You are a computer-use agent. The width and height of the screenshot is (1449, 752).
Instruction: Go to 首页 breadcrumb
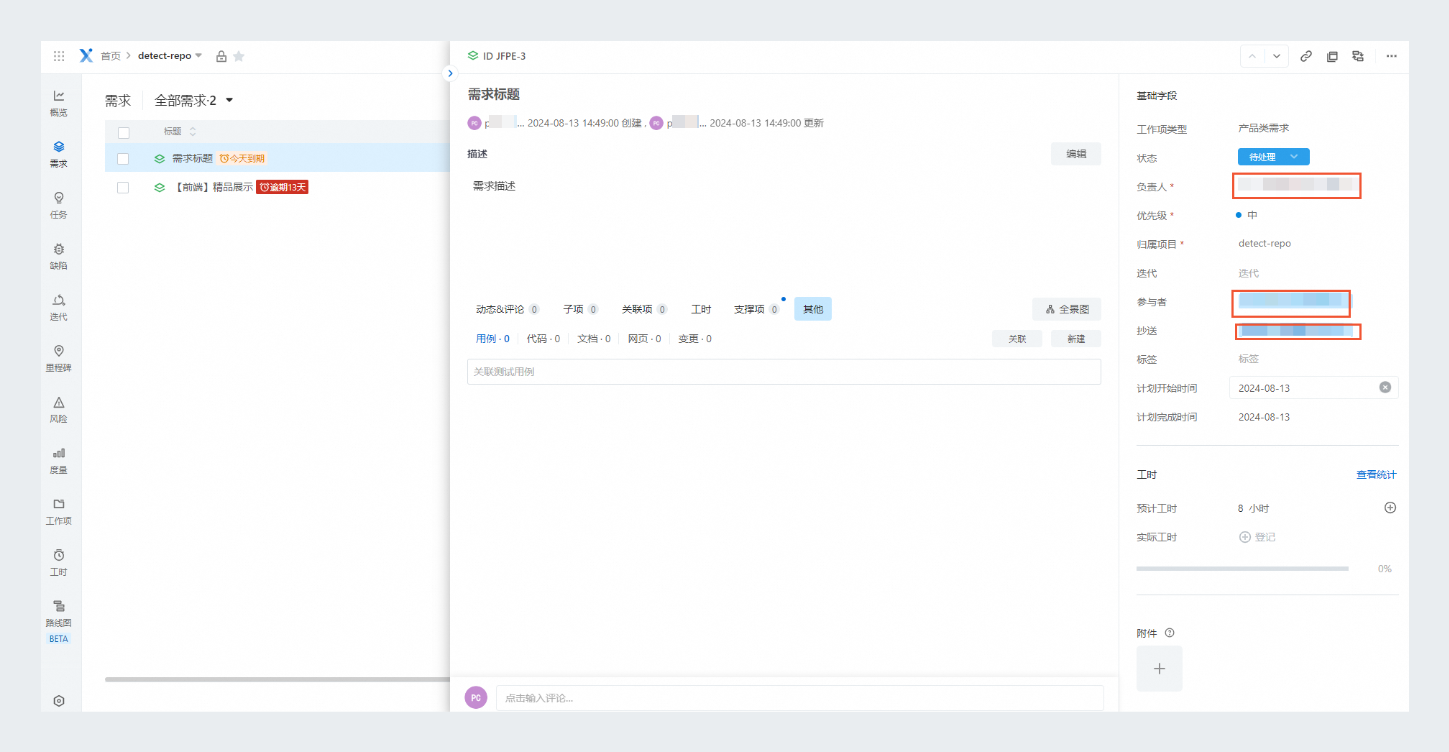pyautogui.click(x=111, y=56)
